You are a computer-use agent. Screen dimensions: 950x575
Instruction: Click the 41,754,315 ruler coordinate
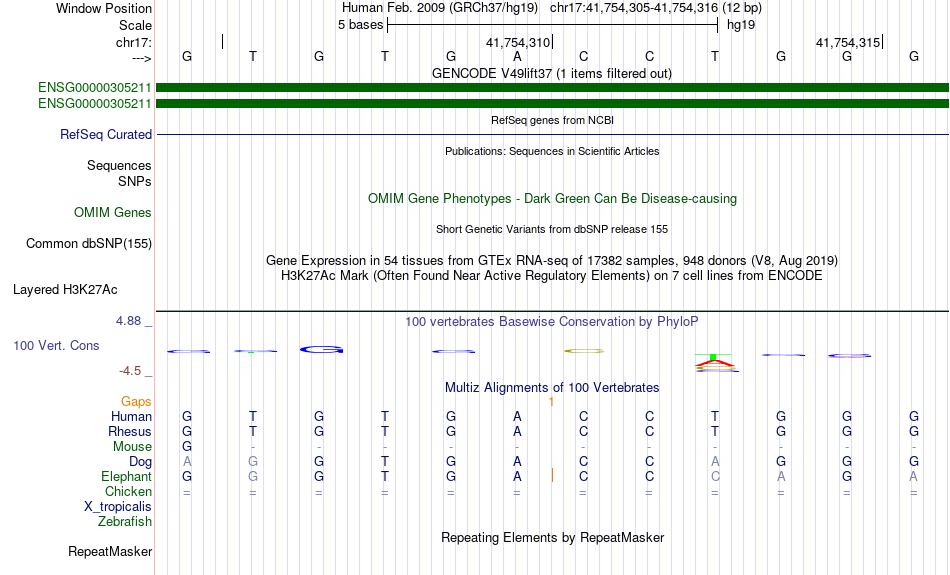[848, 42]
